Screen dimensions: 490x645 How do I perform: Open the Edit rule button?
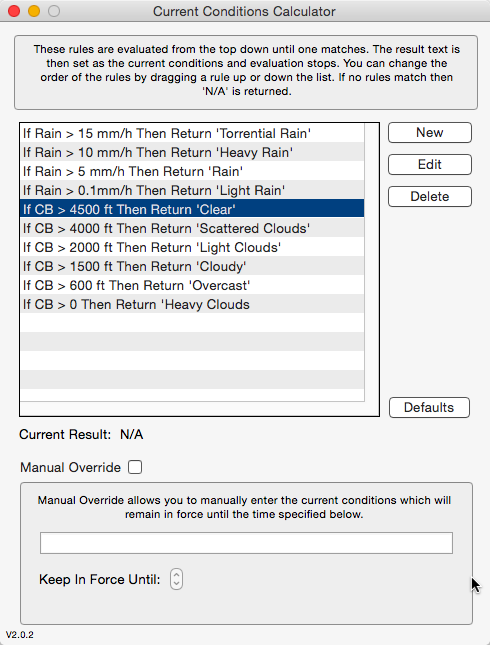point(430,165)
